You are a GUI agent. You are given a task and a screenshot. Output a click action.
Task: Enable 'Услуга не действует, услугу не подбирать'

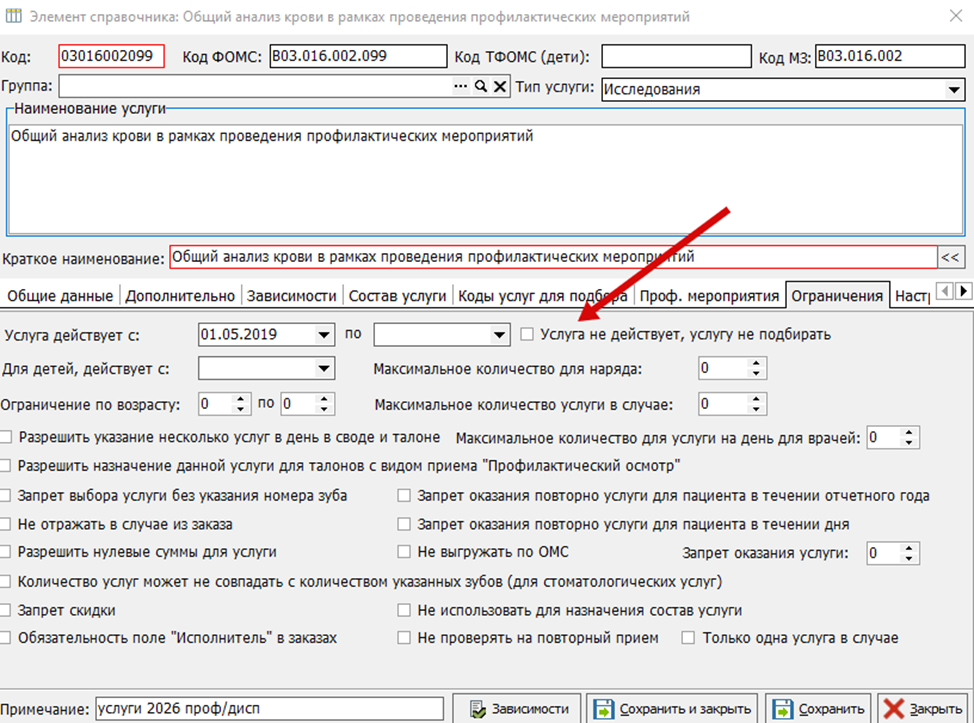pos(527,334)
